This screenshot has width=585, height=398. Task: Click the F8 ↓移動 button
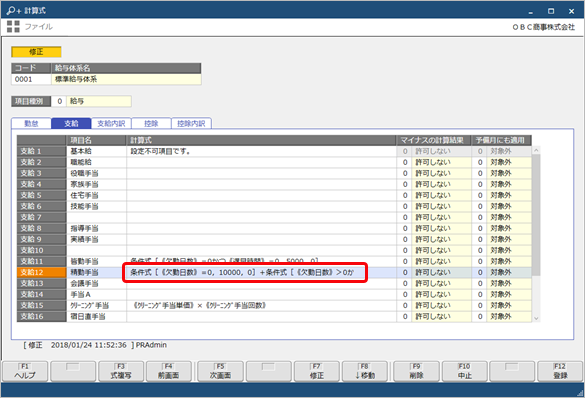[x=365, y=371]
